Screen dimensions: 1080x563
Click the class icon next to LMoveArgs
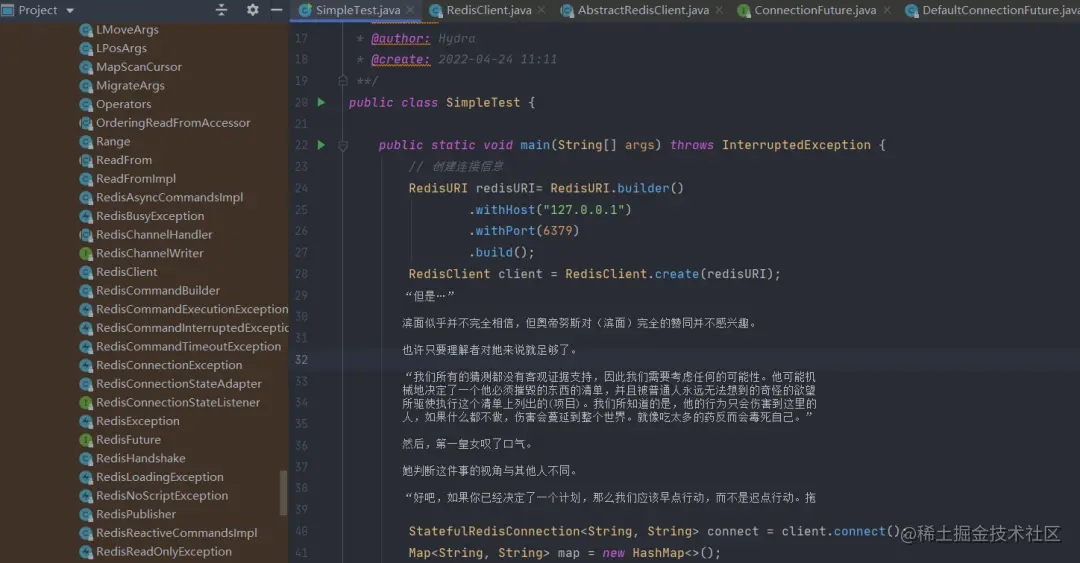coord(86,30)
